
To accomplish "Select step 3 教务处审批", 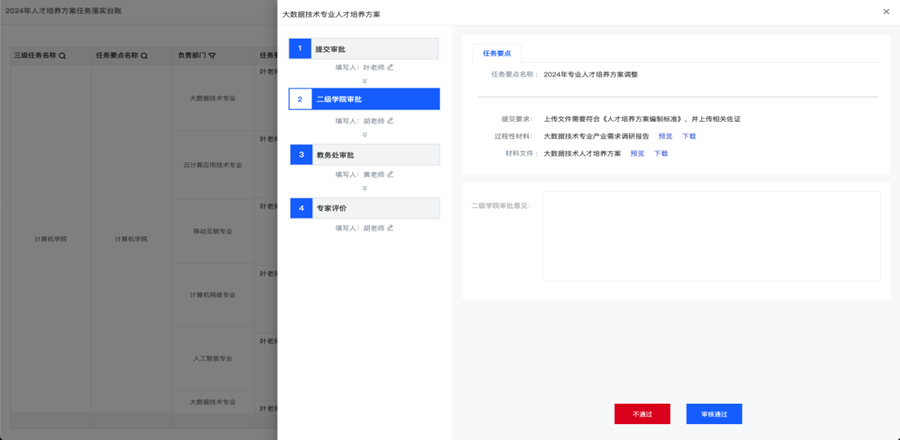I will (x=364, y=155).
